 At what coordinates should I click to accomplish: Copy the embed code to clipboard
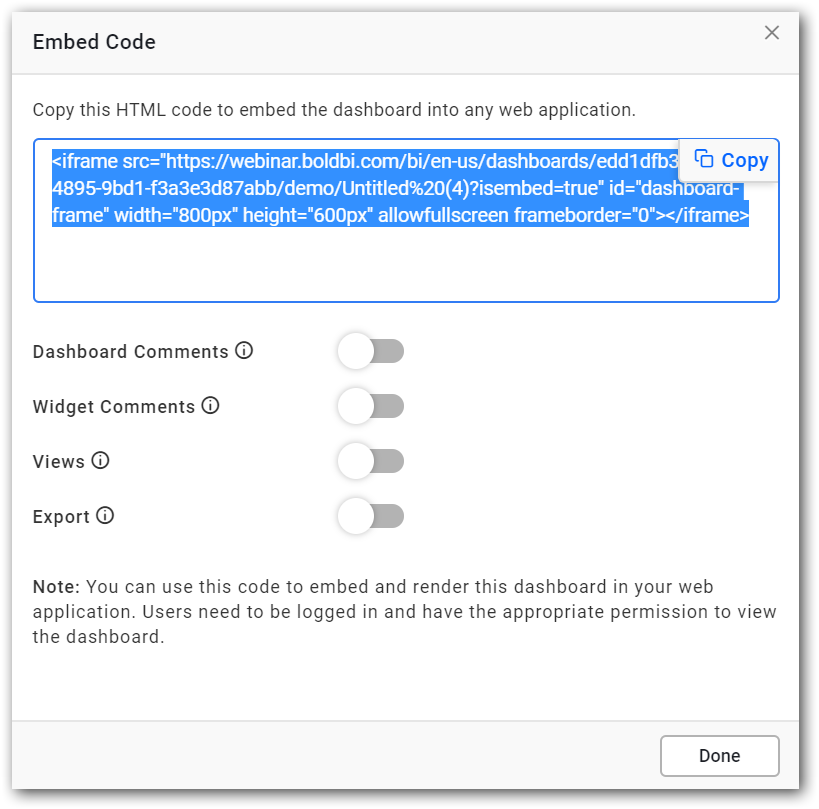[x=732, y=160]
